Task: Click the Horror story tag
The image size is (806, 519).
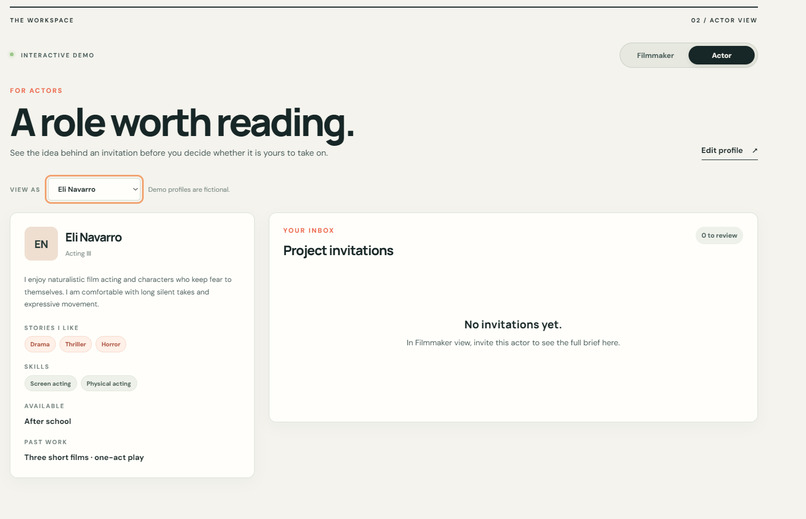Action: tap(111, 344)
